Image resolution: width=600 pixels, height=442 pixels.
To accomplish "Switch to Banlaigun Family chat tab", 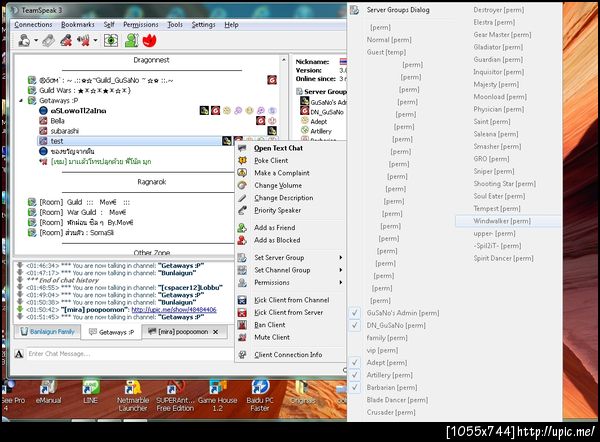I will [48, 331].
